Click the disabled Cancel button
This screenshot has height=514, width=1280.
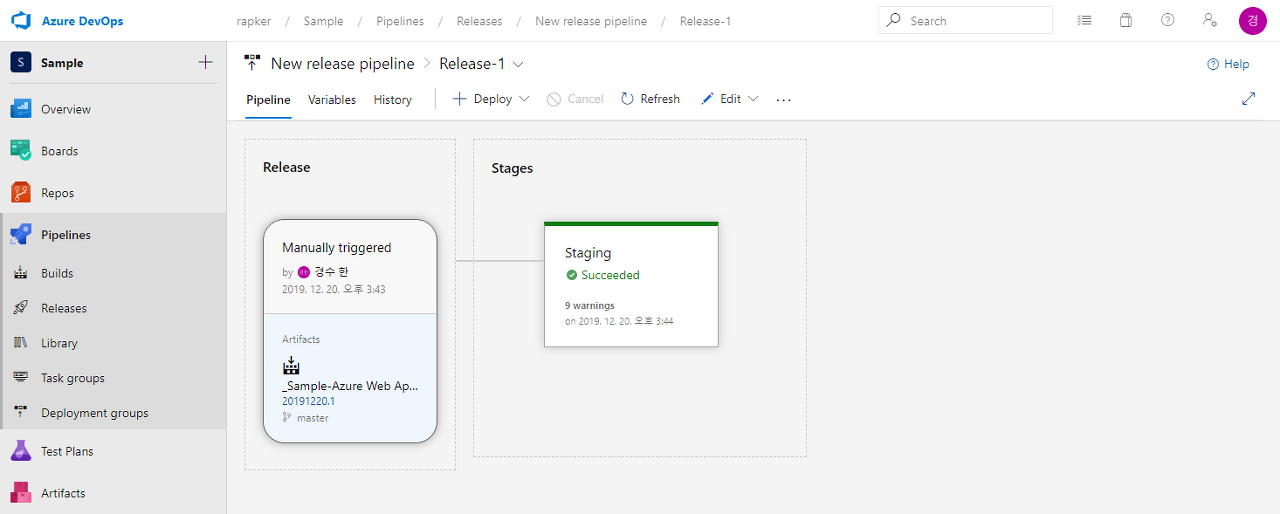coord(575,99)
